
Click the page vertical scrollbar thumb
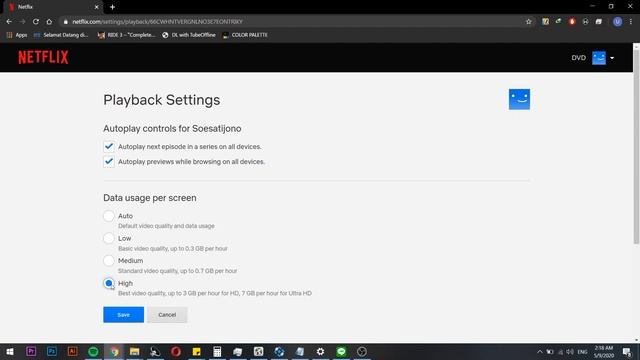pyautogui.click(x=636, y=147)
